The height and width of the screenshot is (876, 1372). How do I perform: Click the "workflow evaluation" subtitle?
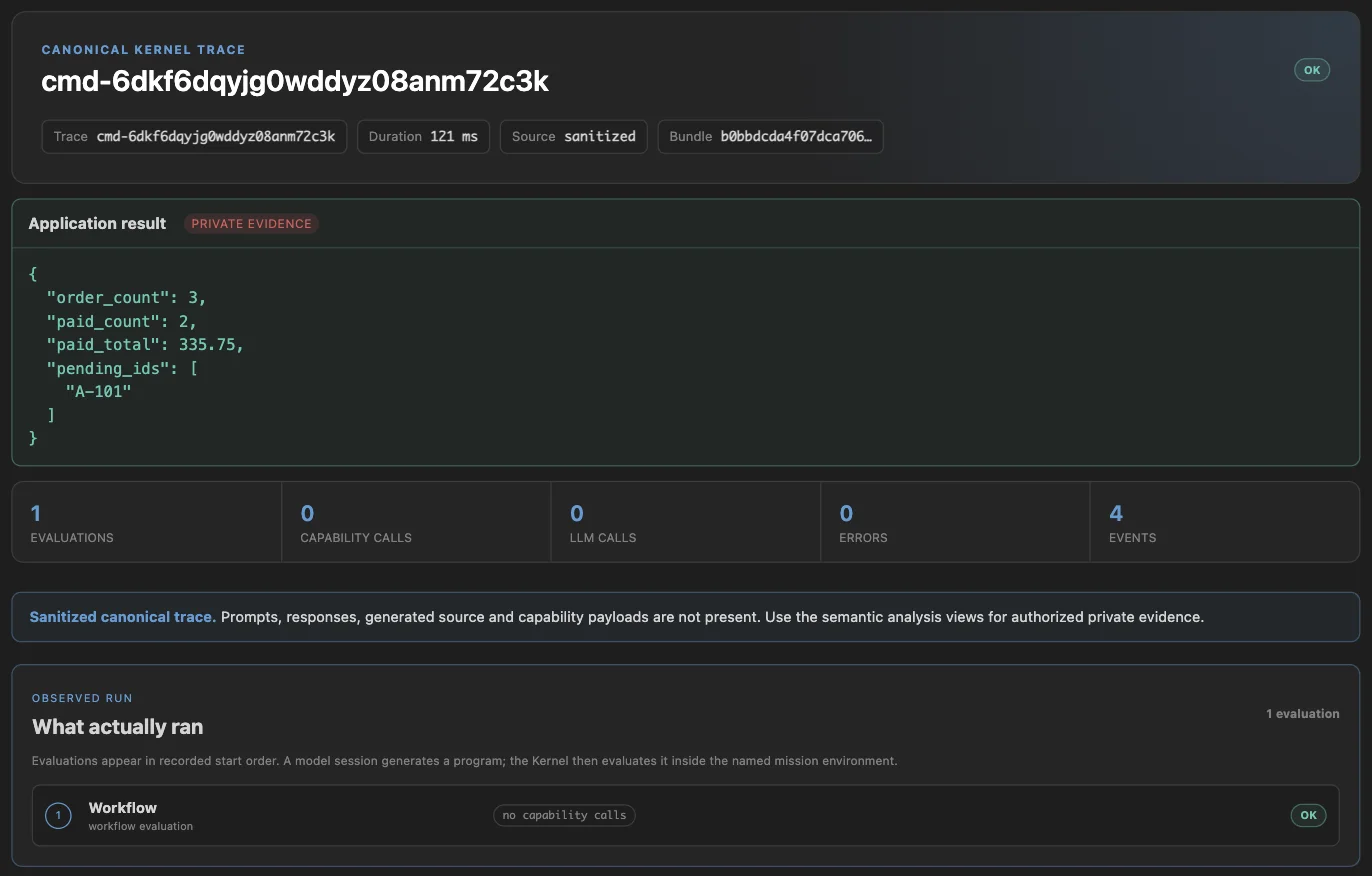(x=141, y=827)
